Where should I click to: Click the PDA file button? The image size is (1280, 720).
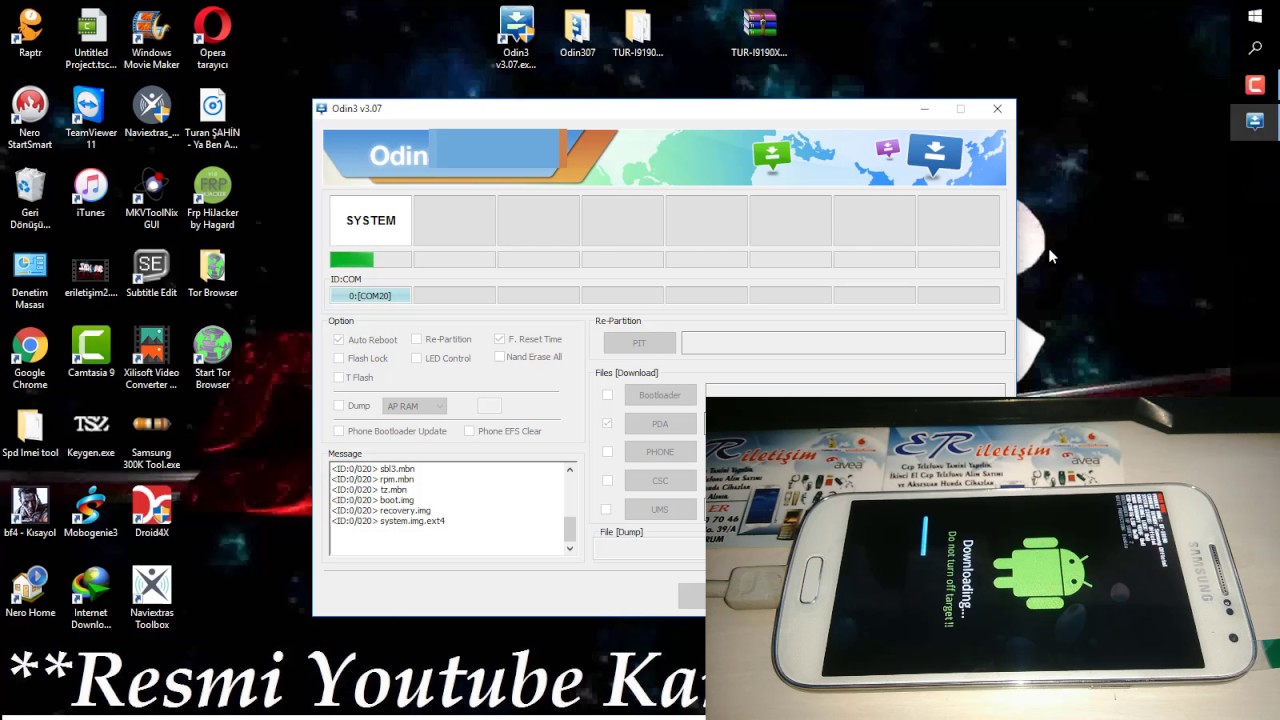coord(660,424)
